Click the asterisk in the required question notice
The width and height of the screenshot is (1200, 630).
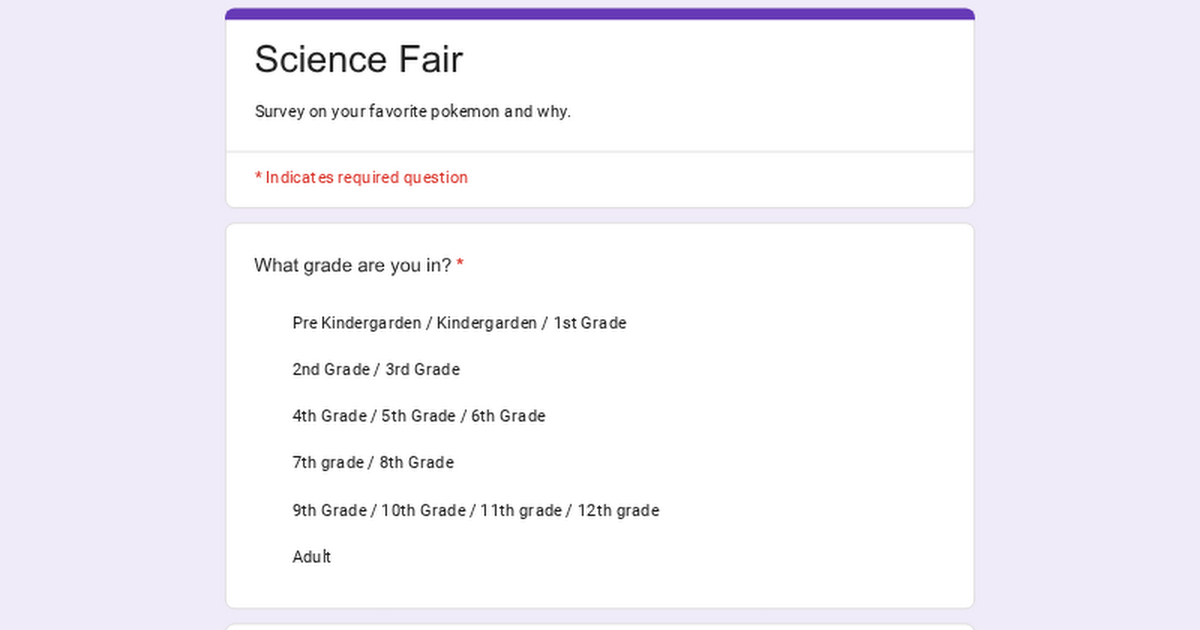click(x=258, y=178)
